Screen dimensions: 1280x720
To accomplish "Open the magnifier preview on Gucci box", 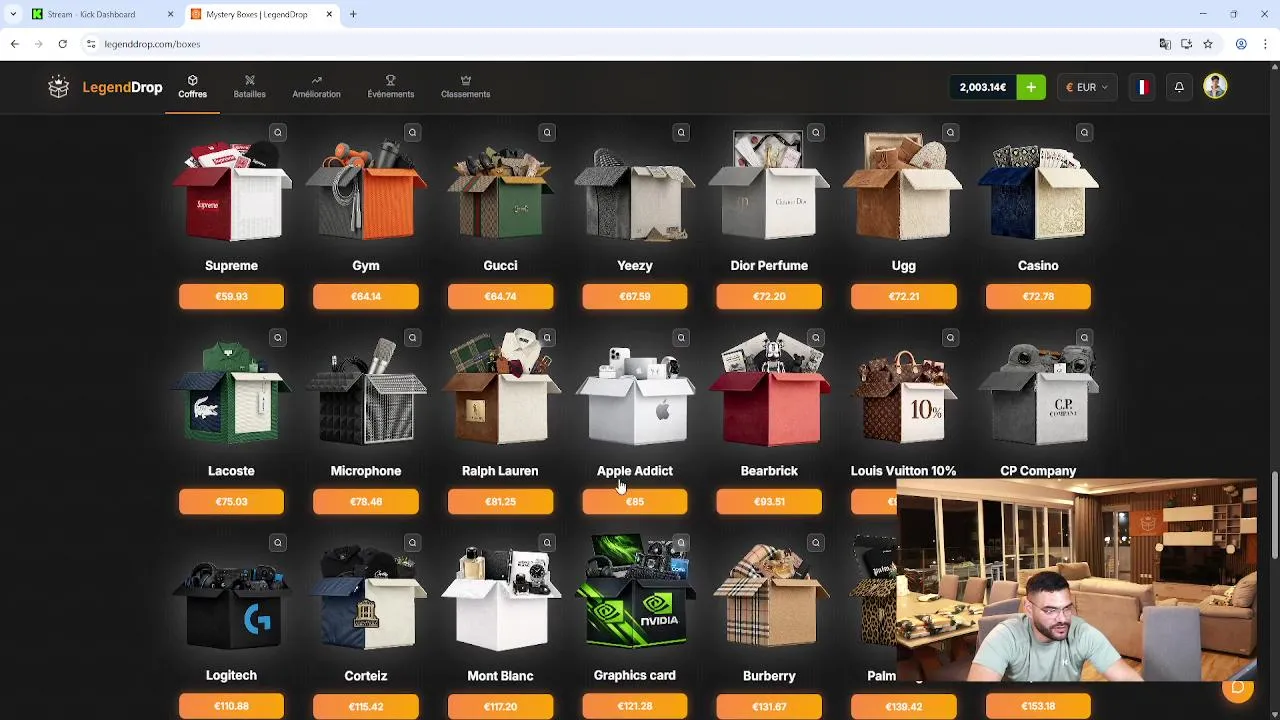I will click(547, 132).
